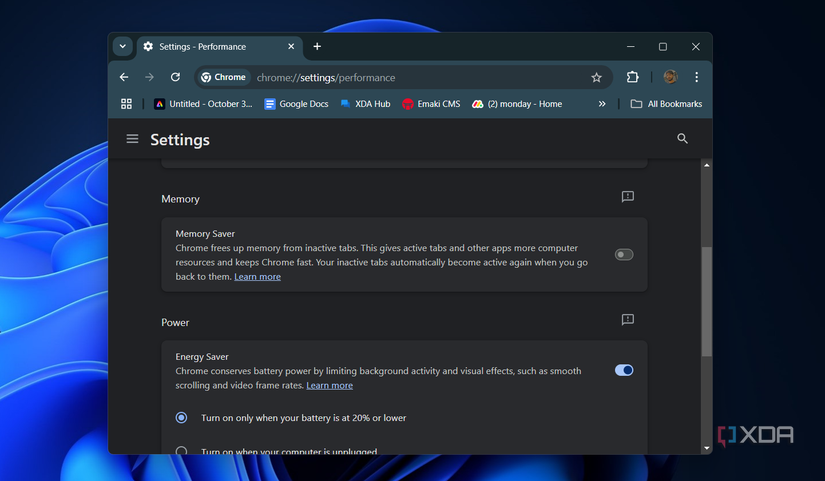Open the Untitled - October 3 bookmark
Image resolution: width=825 pixels, height=481 pixels.
pos(203,104)
